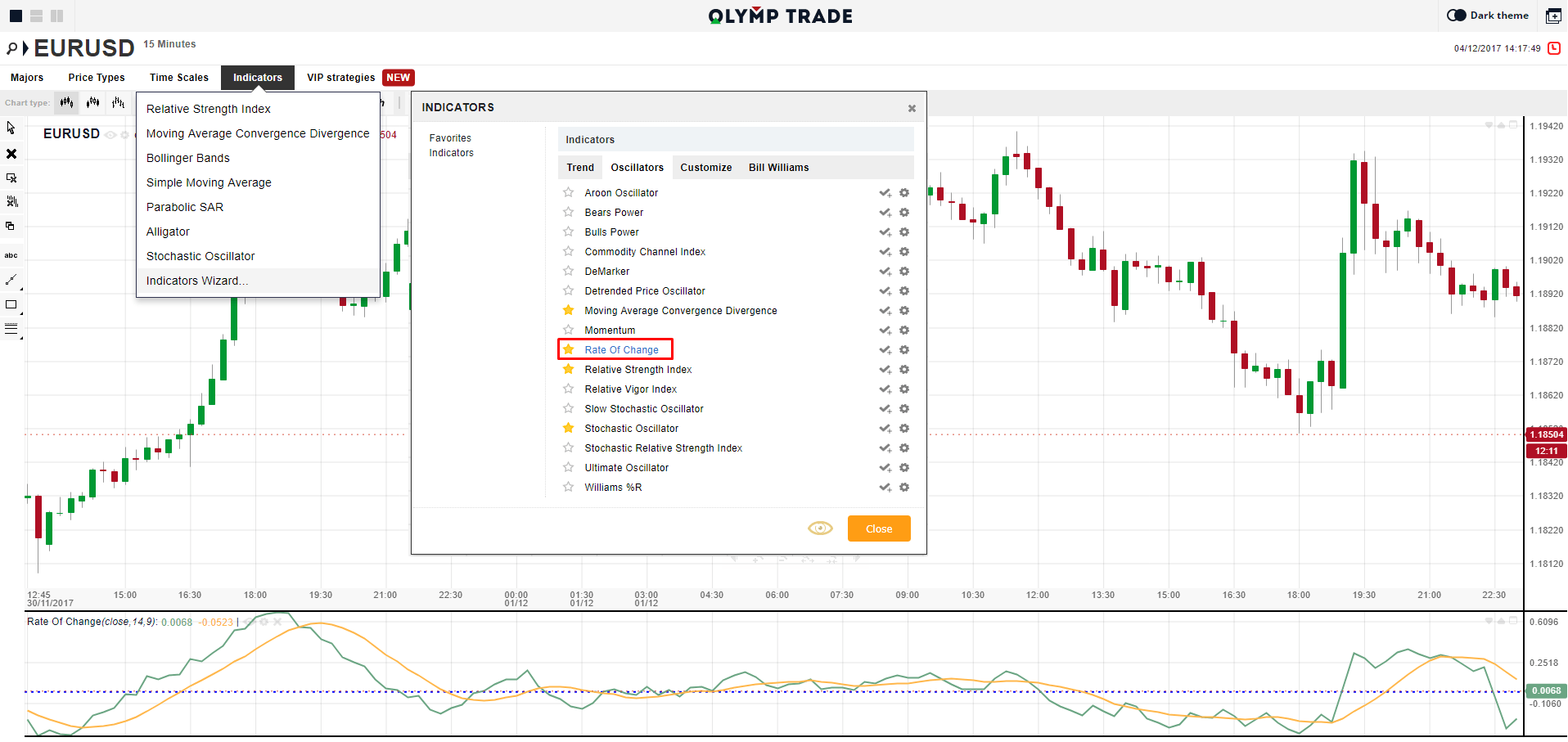The height and width of the screenshot is (742, 1568).
Task: Select the arrow pointer tool
Action: click(11, 128)
